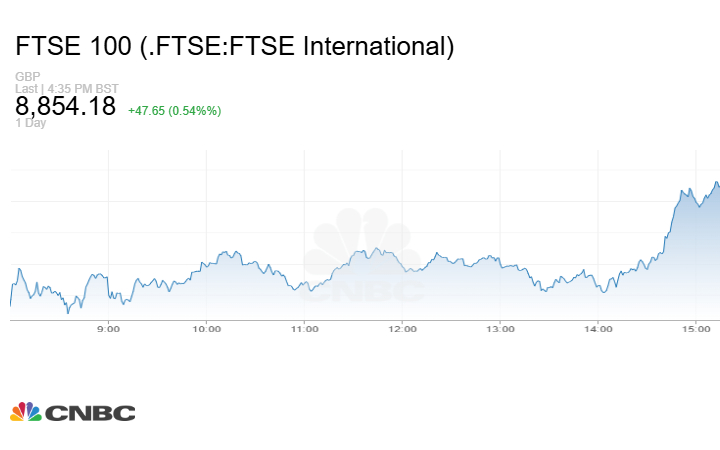Click the 9:00 time axis label
This screenshot has width=720, height=450.
[108, 329]
